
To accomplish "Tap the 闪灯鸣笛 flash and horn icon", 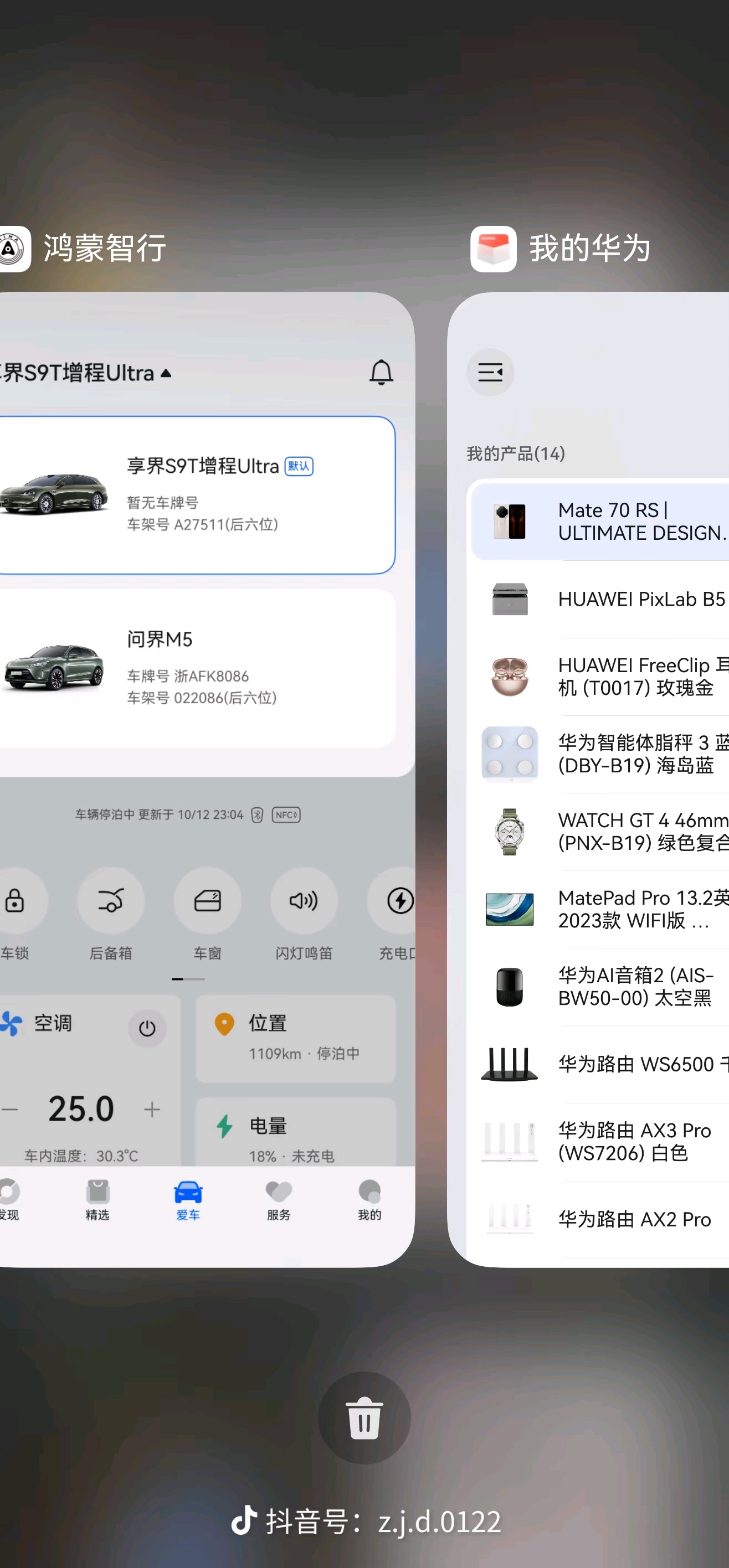I will [x=304, y=900].
